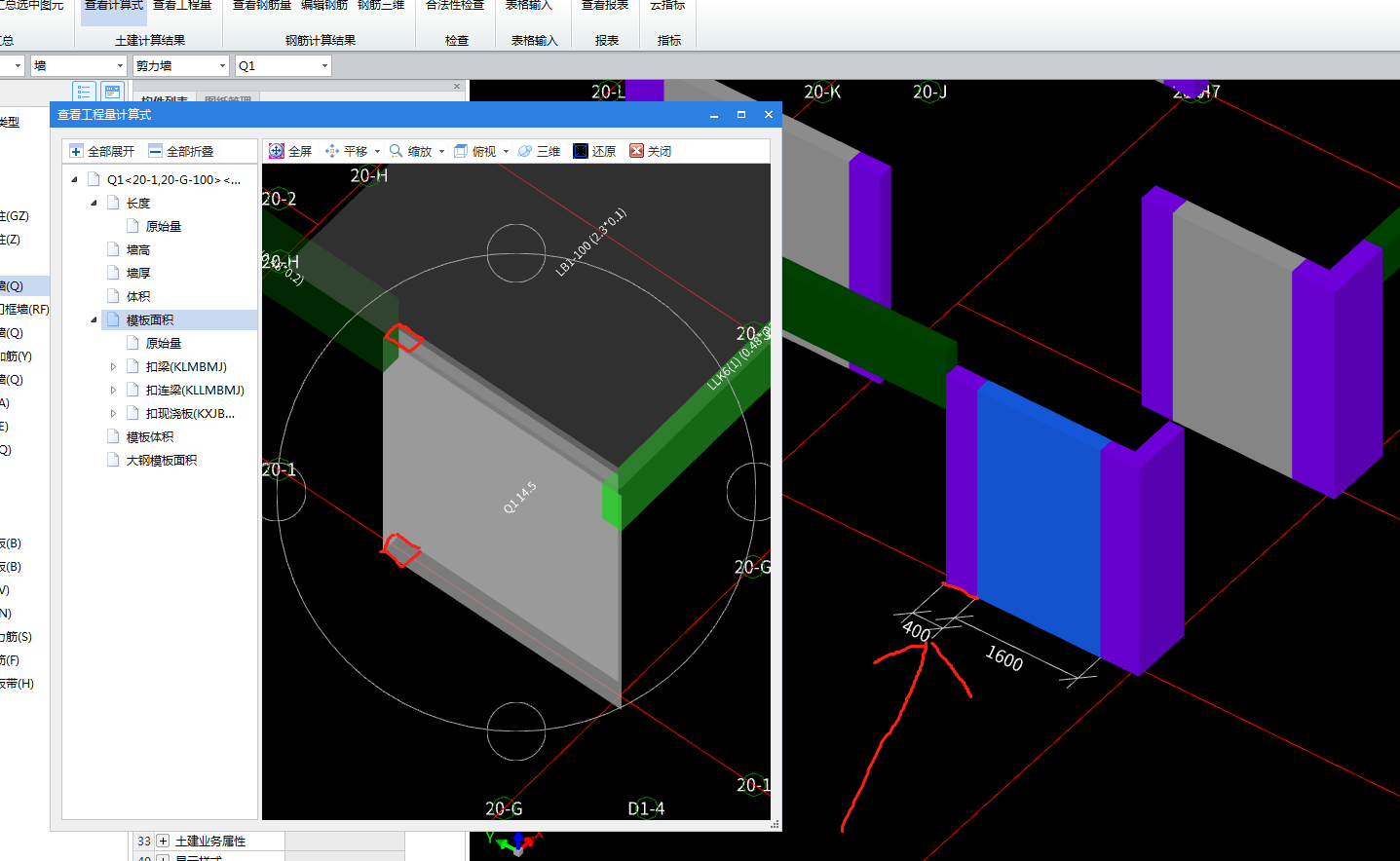Image resolution: width=1400 pixels, height=861 pixels.
Task: Expand the 扣梁(KLMBMJ) node
Action: pos(114,367)
